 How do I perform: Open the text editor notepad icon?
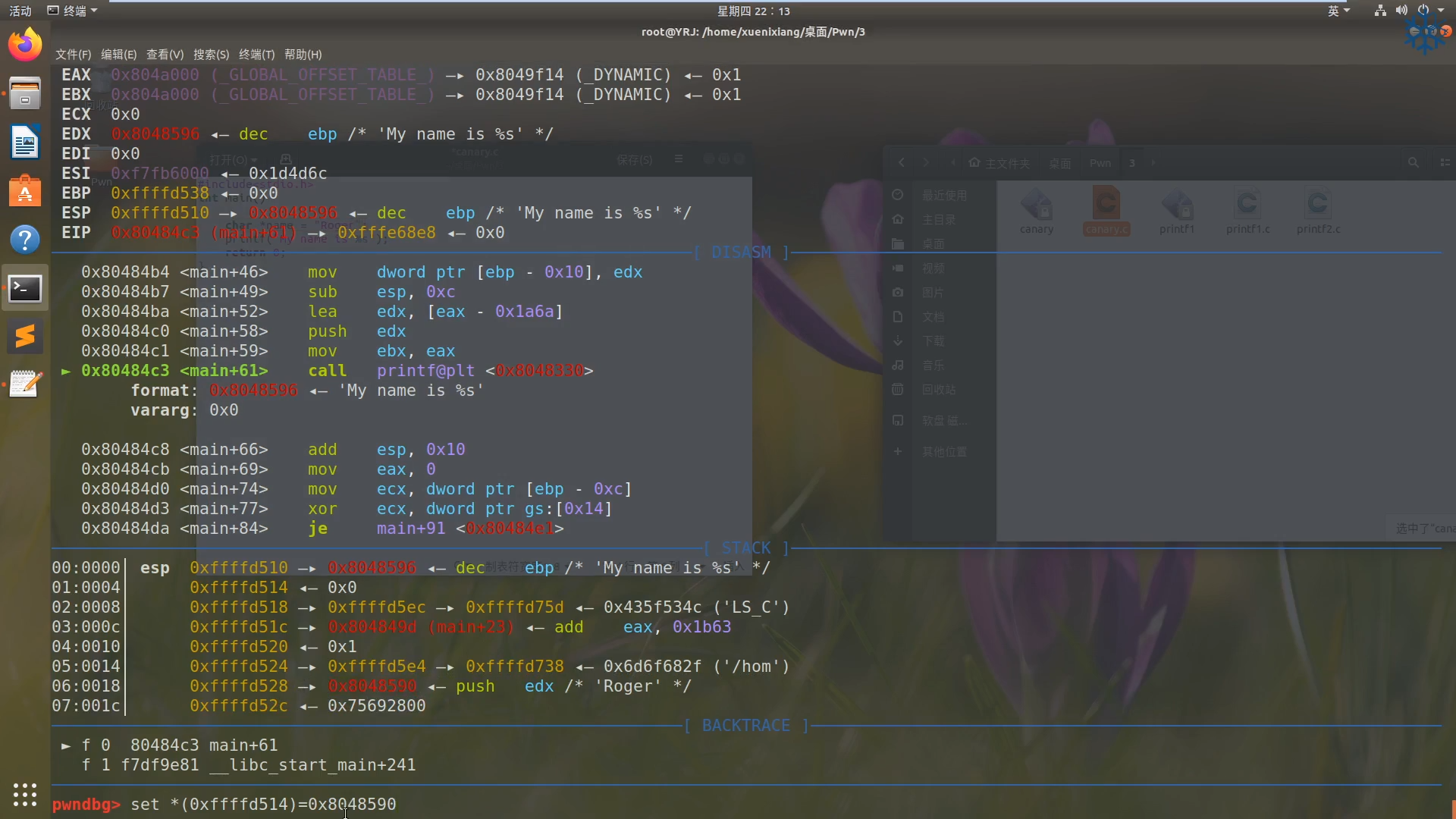click(x=25, y=384)
